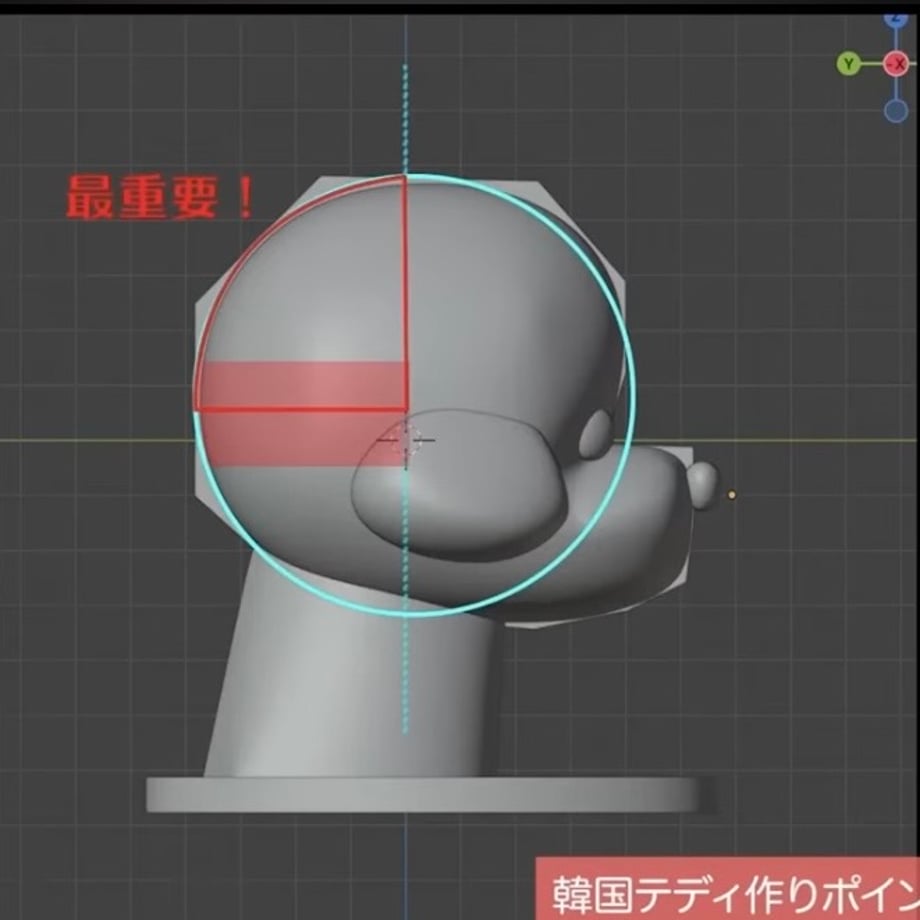This screenshot has height=920, width=920.
Task: Select the oval muzzle mesh on head
Action: [x=461, y=485]
